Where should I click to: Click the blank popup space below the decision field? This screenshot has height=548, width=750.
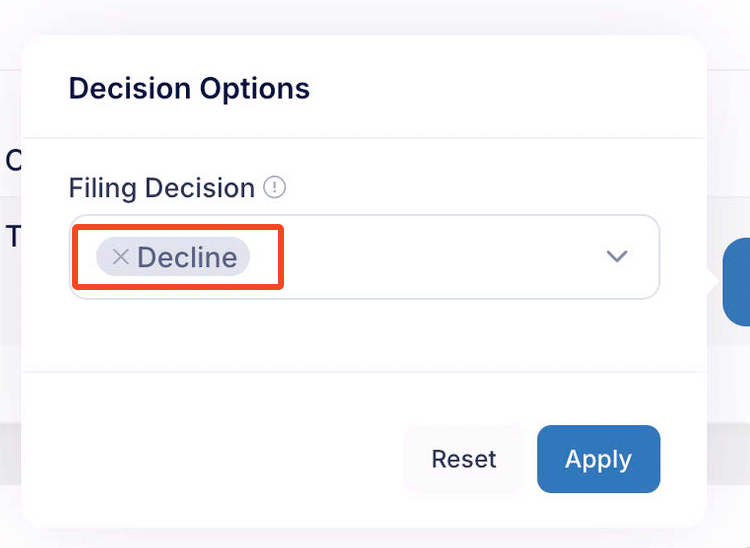coord(364,335)
